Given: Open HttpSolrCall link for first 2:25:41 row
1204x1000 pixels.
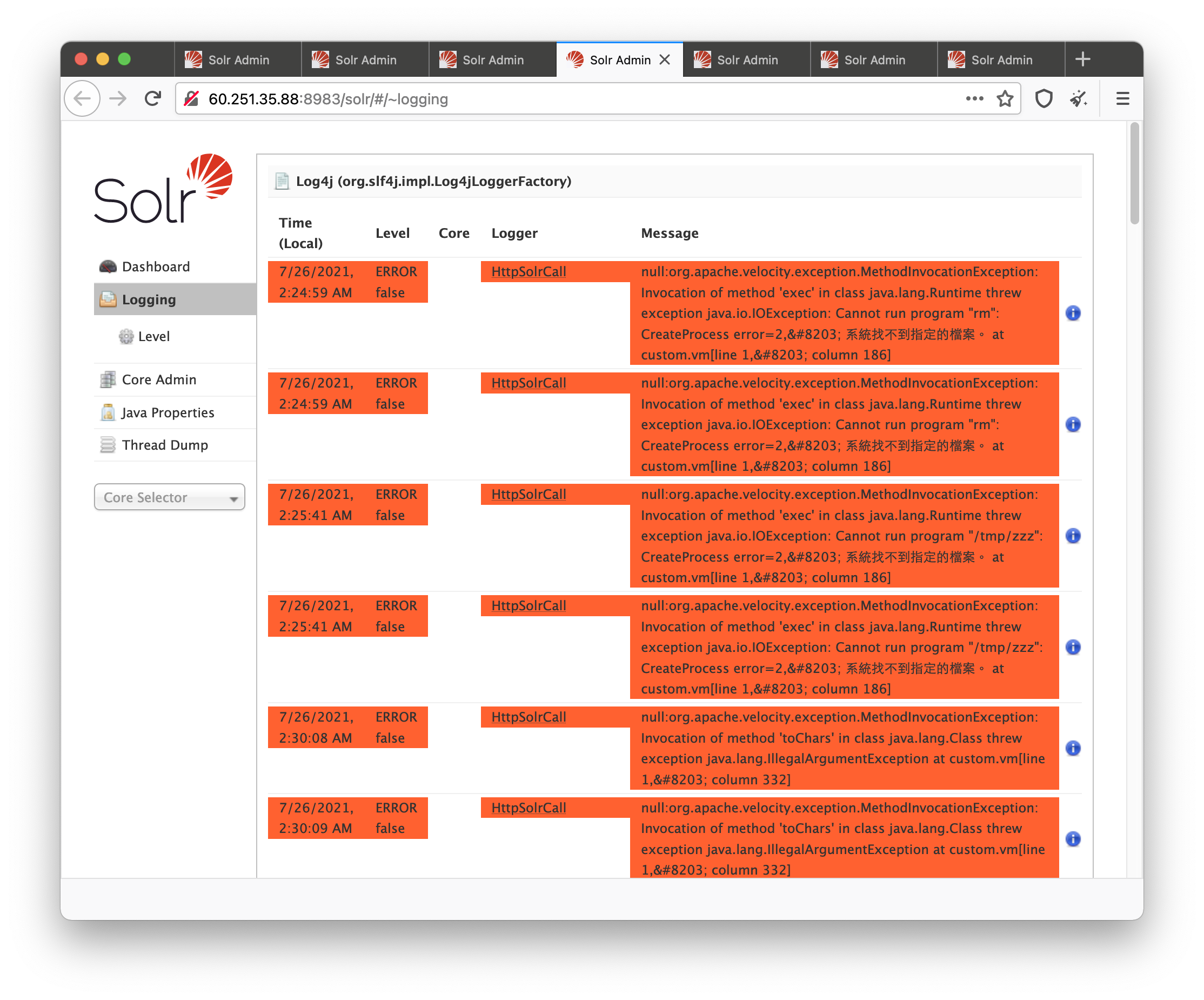Looking at the screenshot, I should 528,494.
